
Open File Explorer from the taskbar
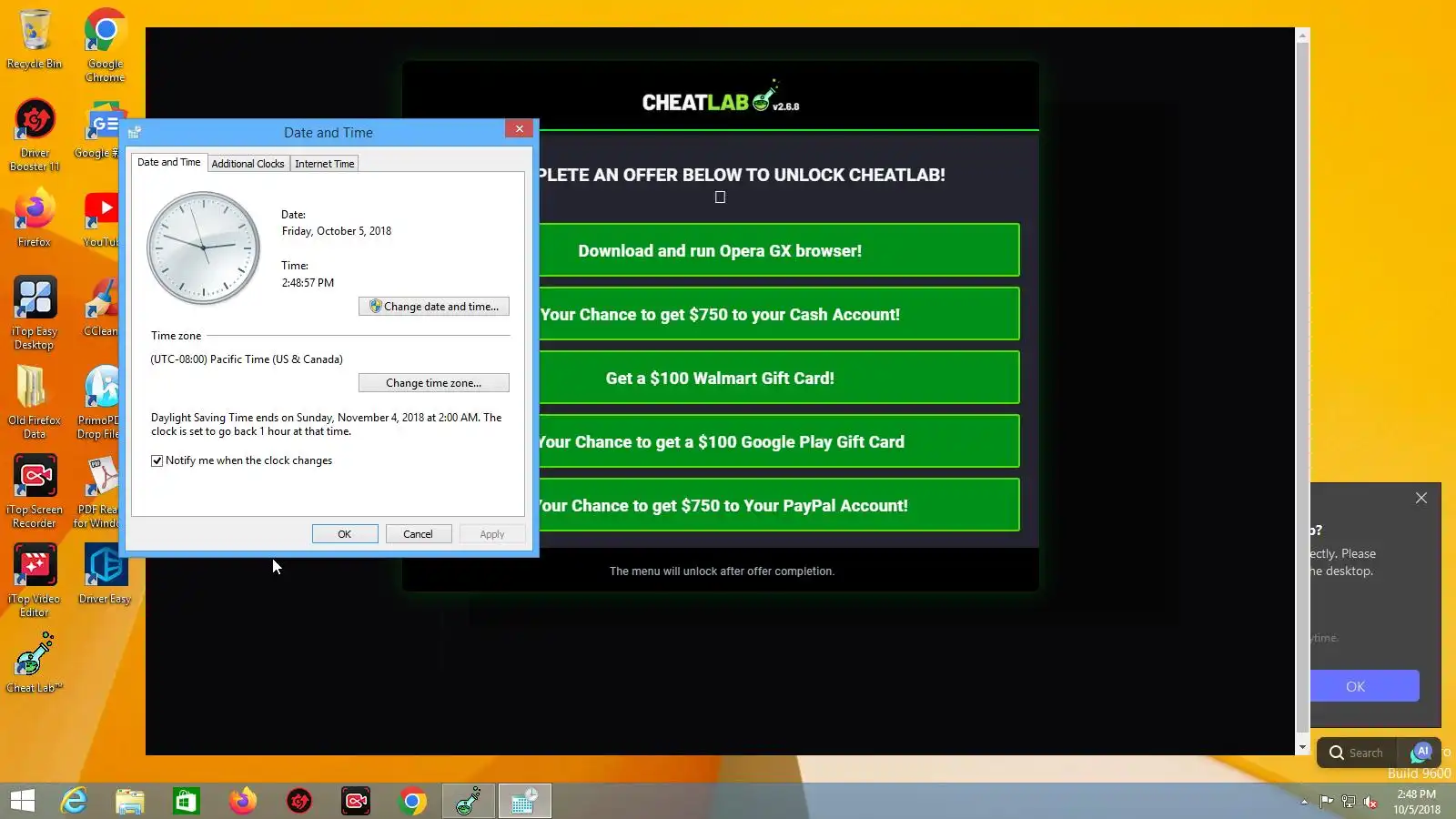click(x=130, y=801)
